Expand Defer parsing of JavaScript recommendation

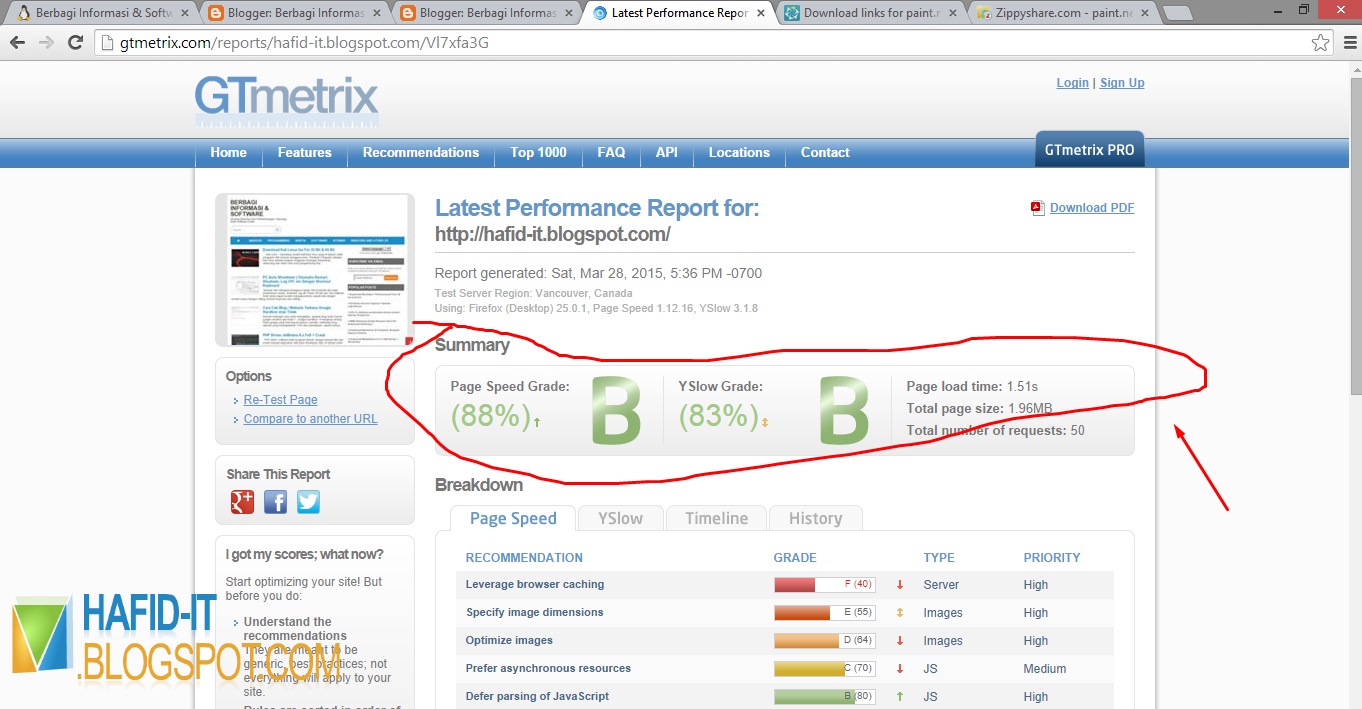(537, 697)
